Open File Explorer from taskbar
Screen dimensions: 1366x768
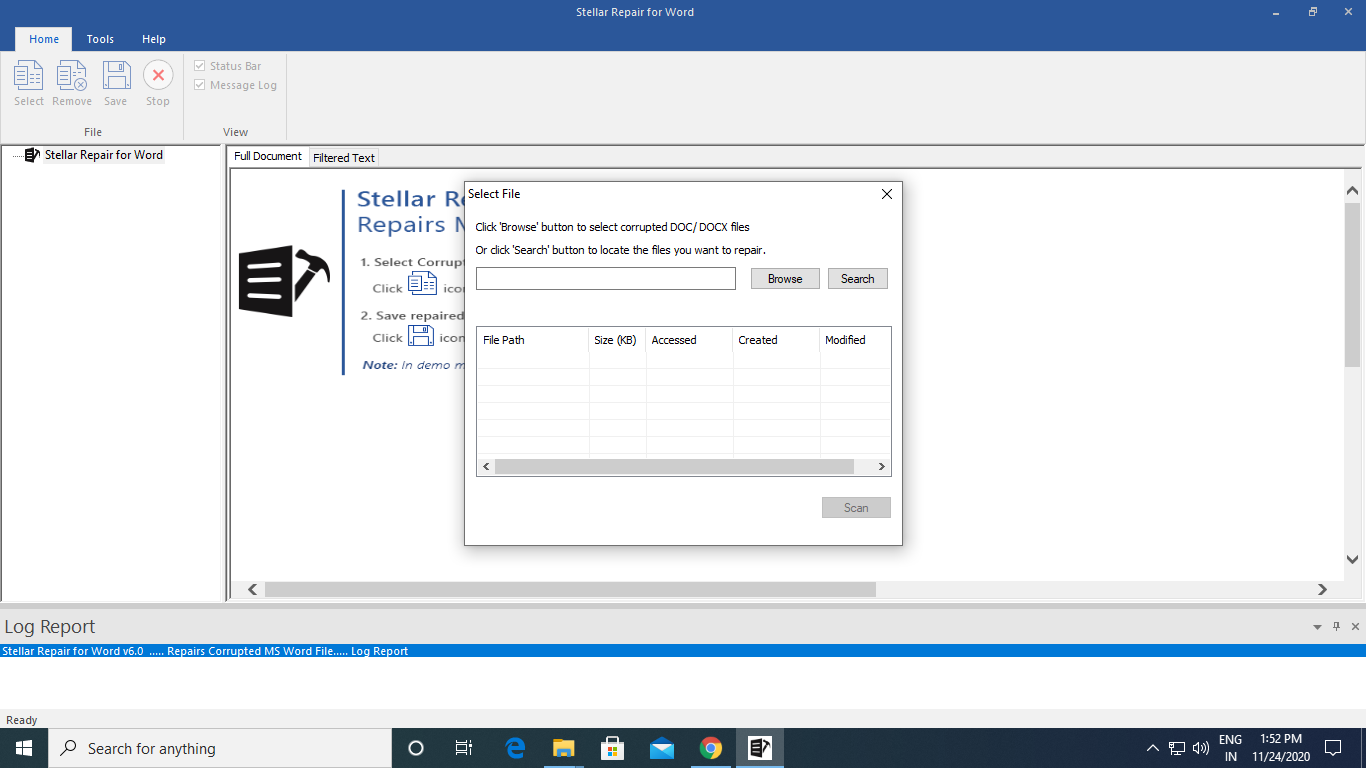point(564,748)
